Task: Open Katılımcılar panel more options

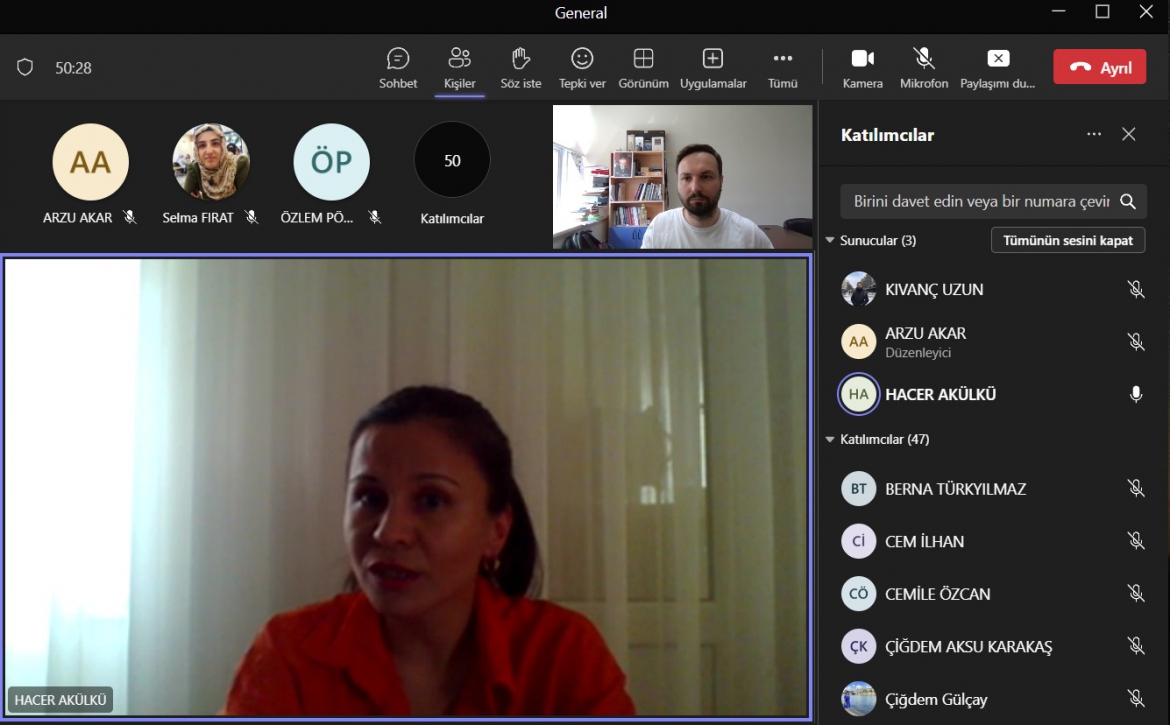Action: click(1094, 134)
